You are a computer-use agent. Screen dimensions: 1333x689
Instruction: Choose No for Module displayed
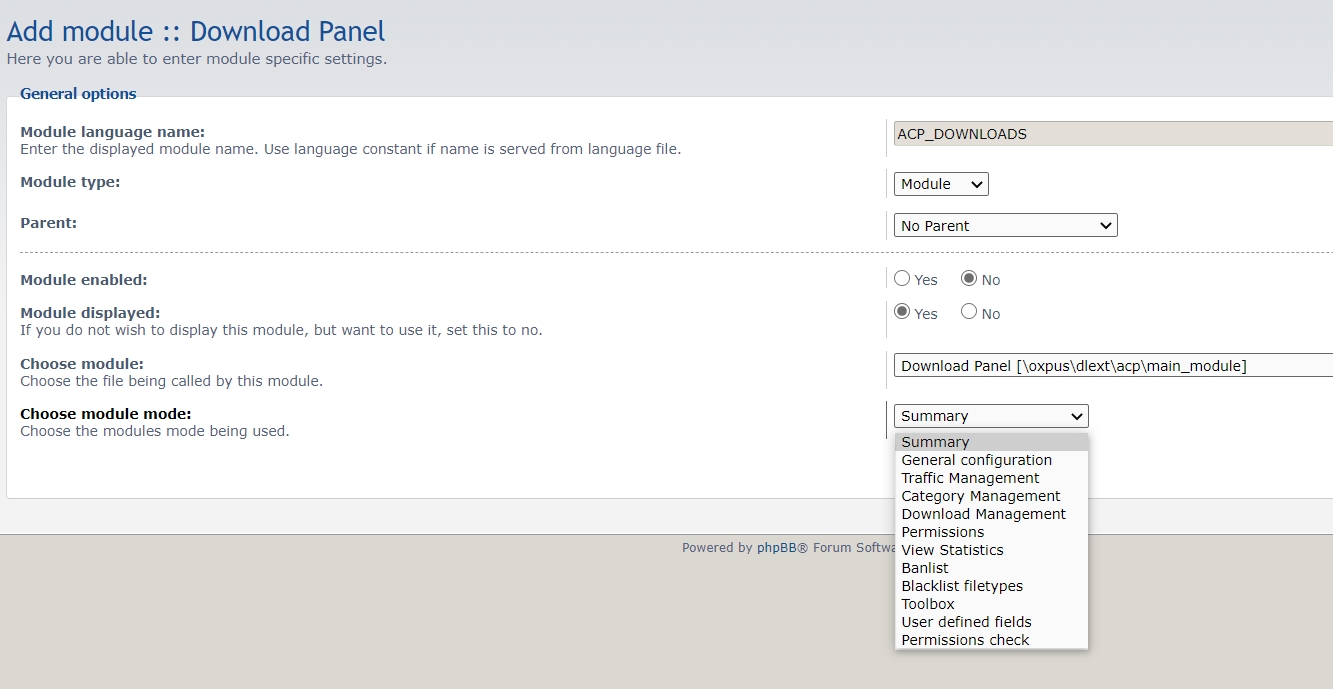pyautogui.click(x=969, y=312)
